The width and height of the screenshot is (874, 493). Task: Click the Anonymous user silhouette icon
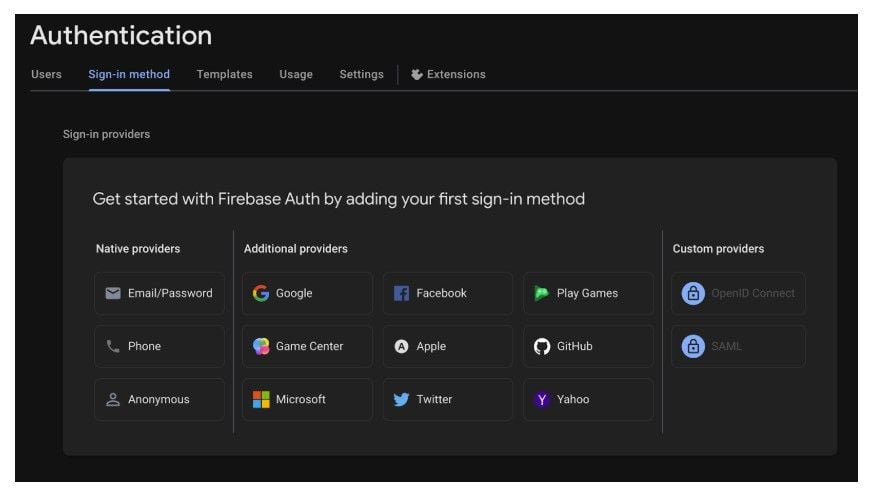[x=113, y=399]
